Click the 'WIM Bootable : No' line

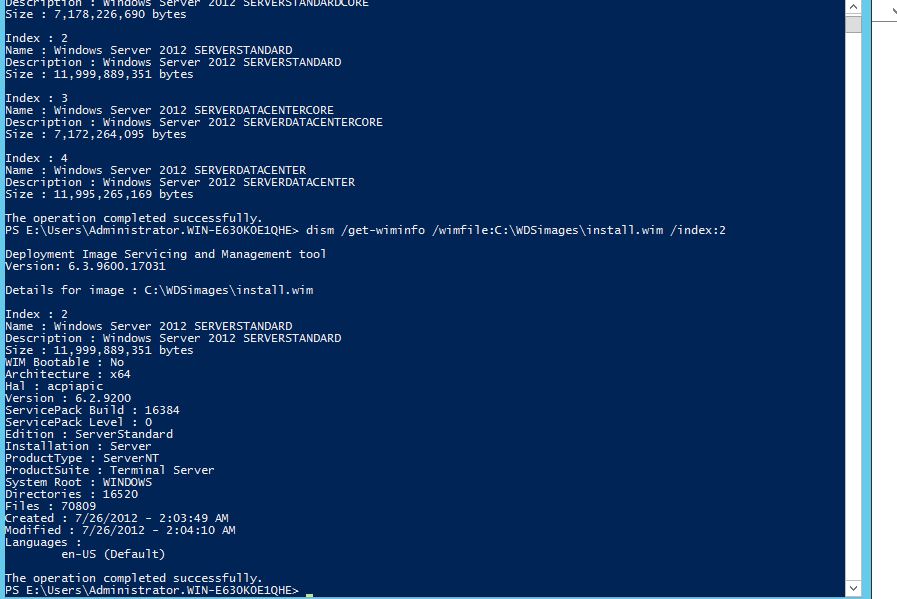[x=64, y=362]
